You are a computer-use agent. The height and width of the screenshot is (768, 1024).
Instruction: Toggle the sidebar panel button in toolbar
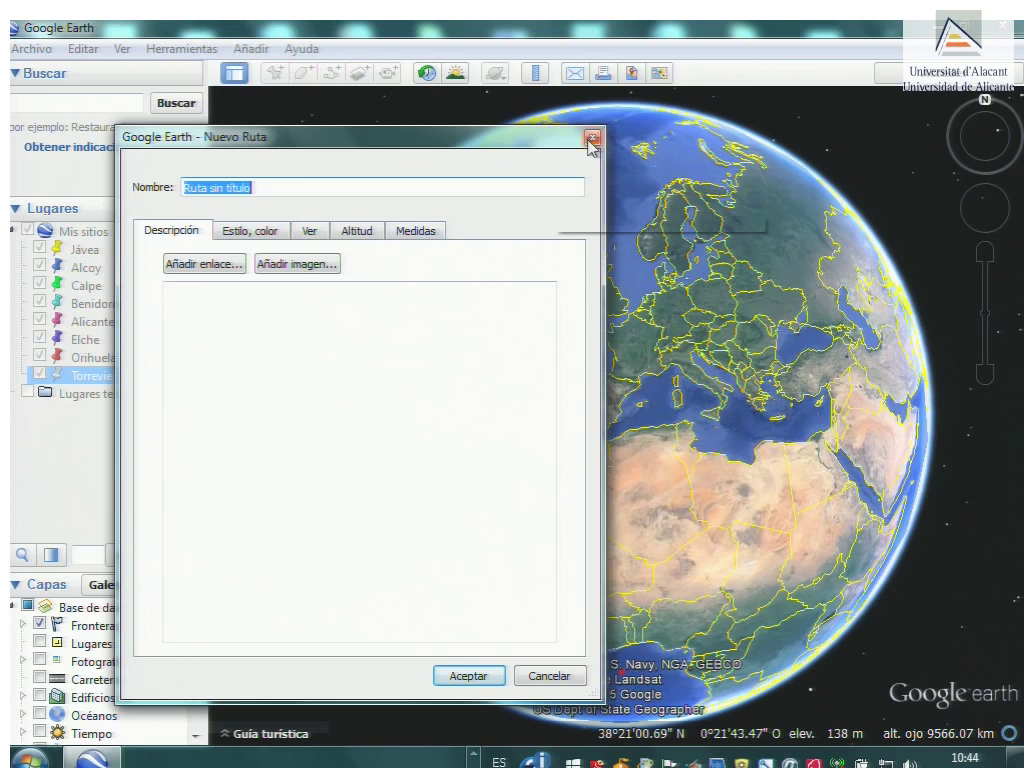[234, 73]
